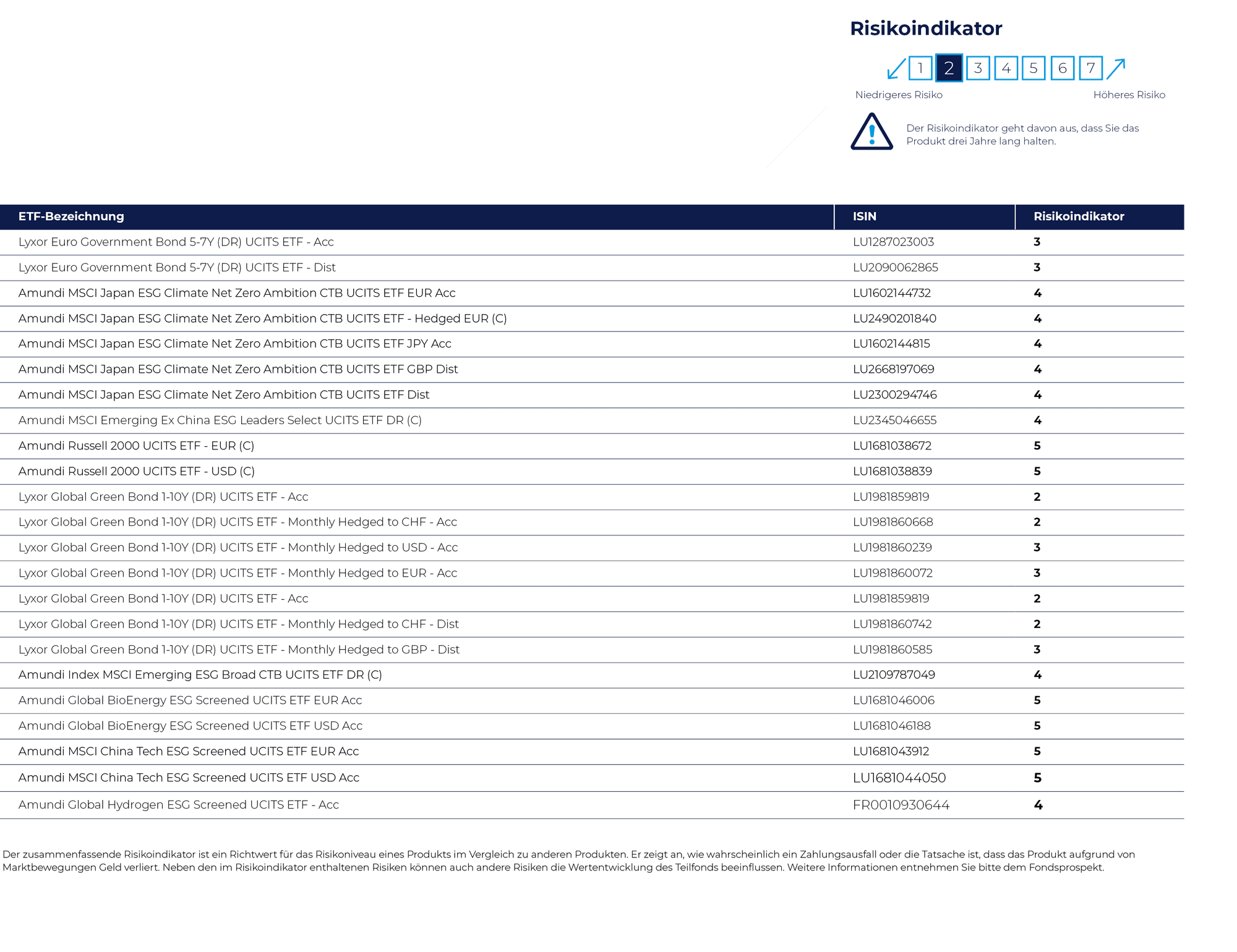Click Amundi MSCI Emerging Ex China row name
This screenshot has height=952, width=1237.
tap(220, 420)
